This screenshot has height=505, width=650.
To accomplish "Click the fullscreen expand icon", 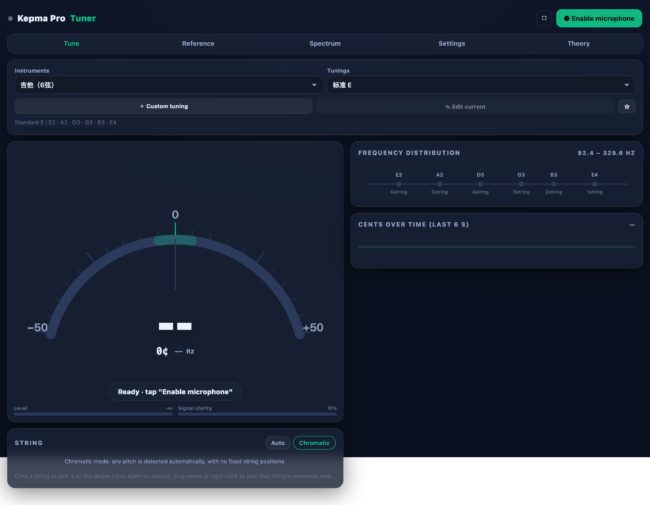I will 544,18.
